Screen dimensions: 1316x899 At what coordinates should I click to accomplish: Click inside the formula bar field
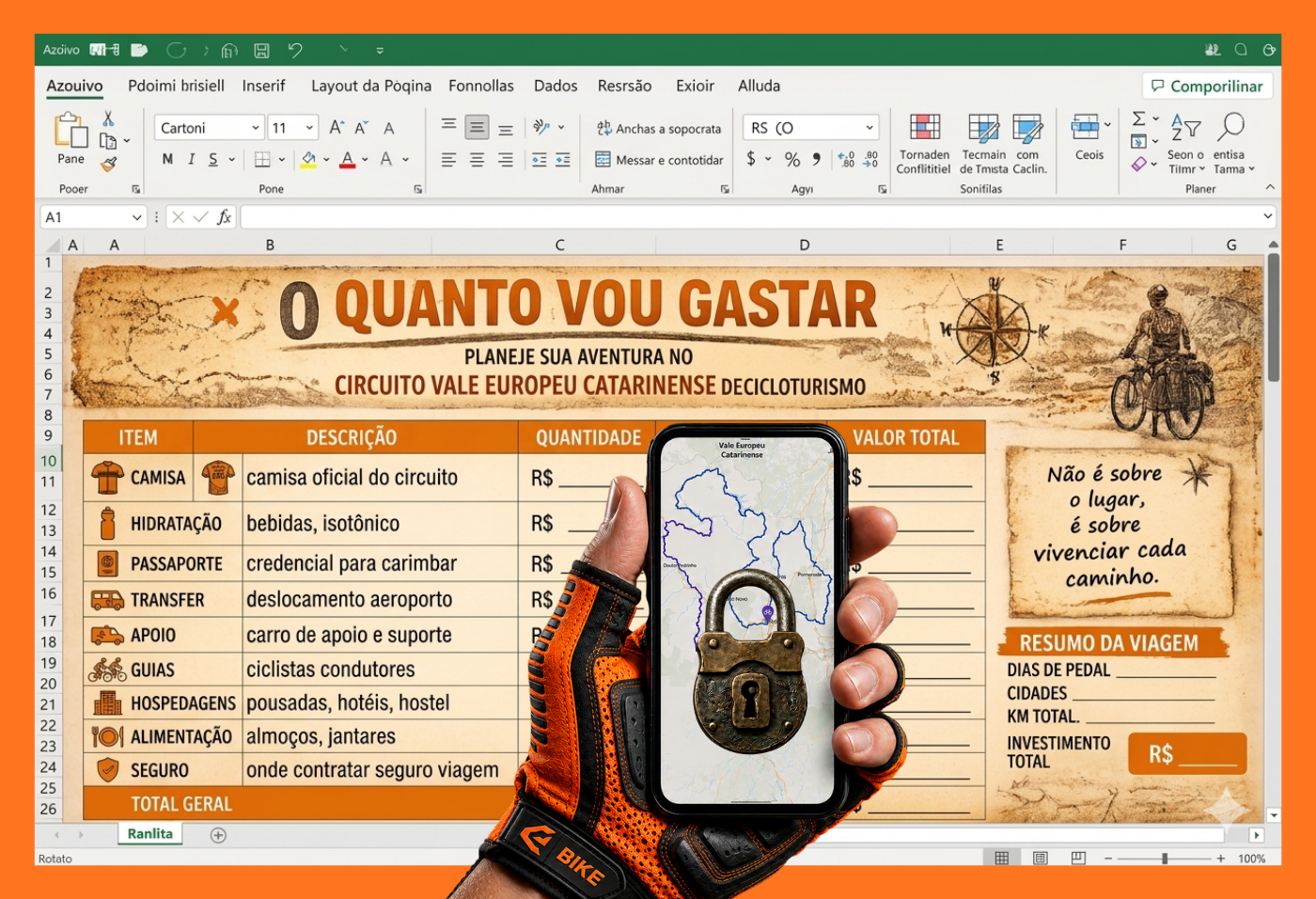coord(750,217)
